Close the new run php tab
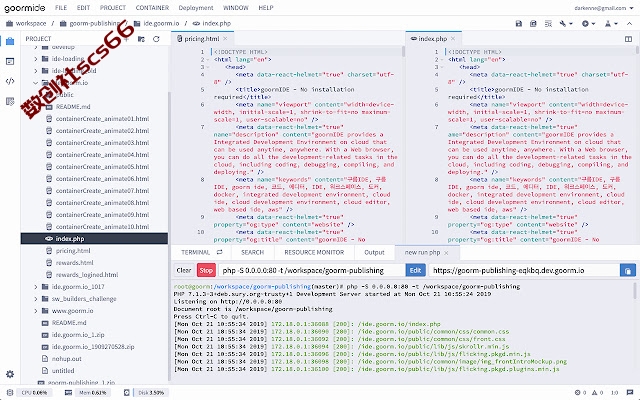640x400 pixels. [446, 253]
